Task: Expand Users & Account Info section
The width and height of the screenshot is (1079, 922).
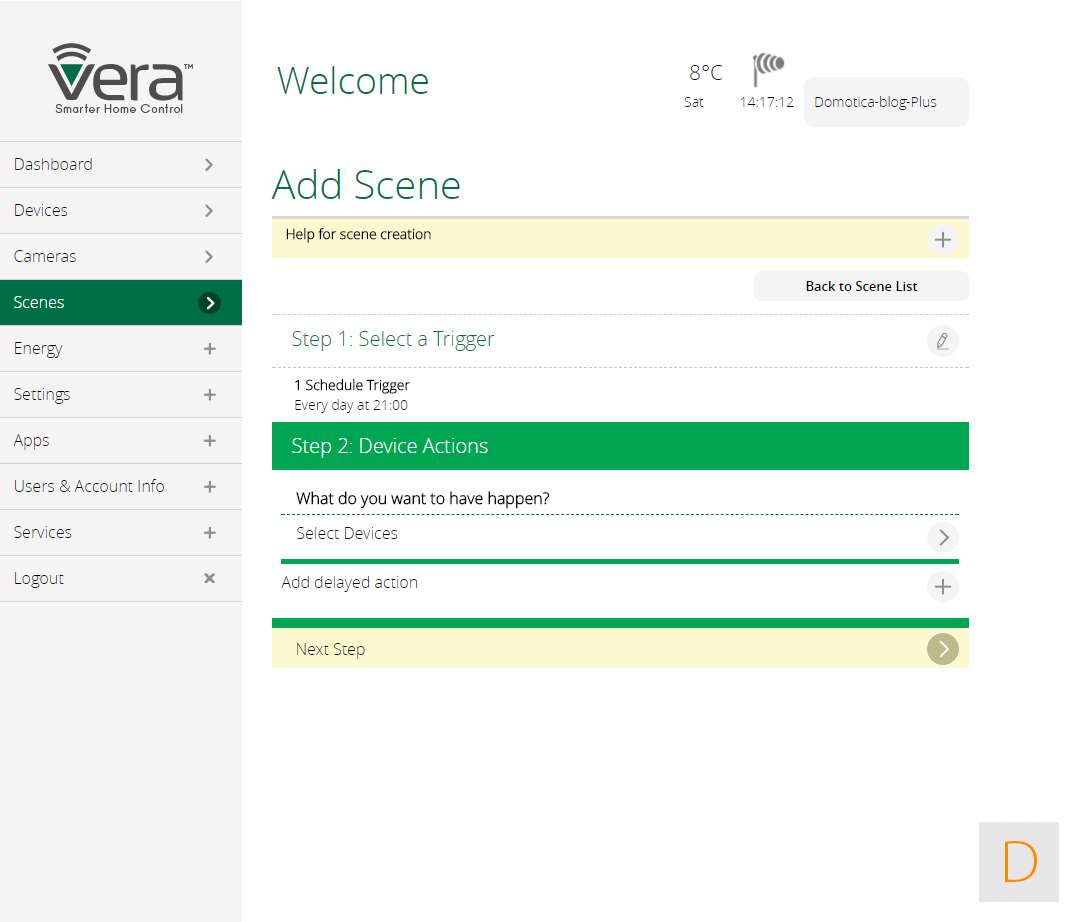Action: (209, 487)
